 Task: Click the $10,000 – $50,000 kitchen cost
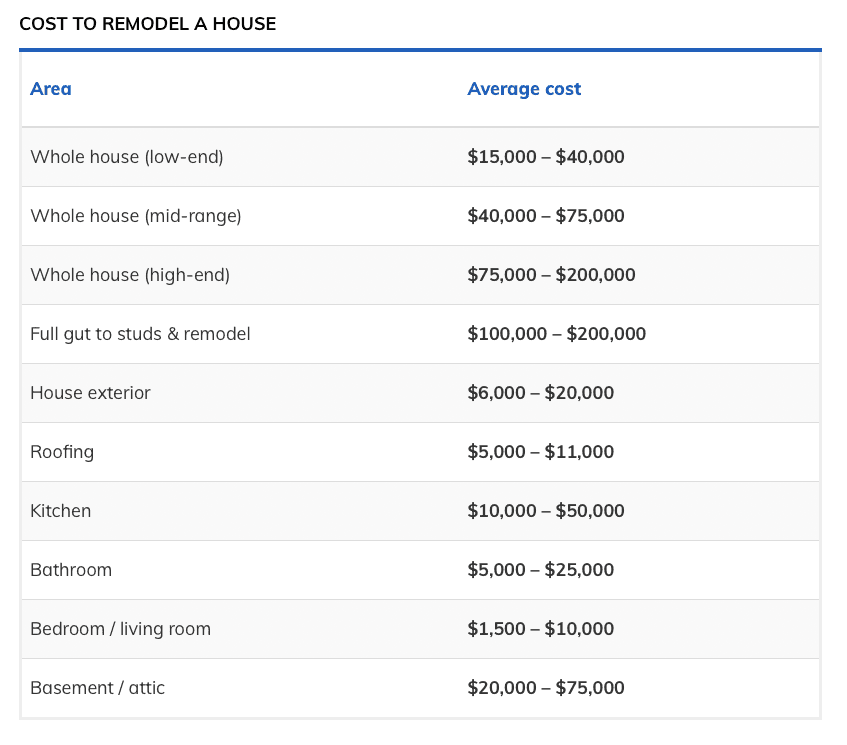point(545,511)
